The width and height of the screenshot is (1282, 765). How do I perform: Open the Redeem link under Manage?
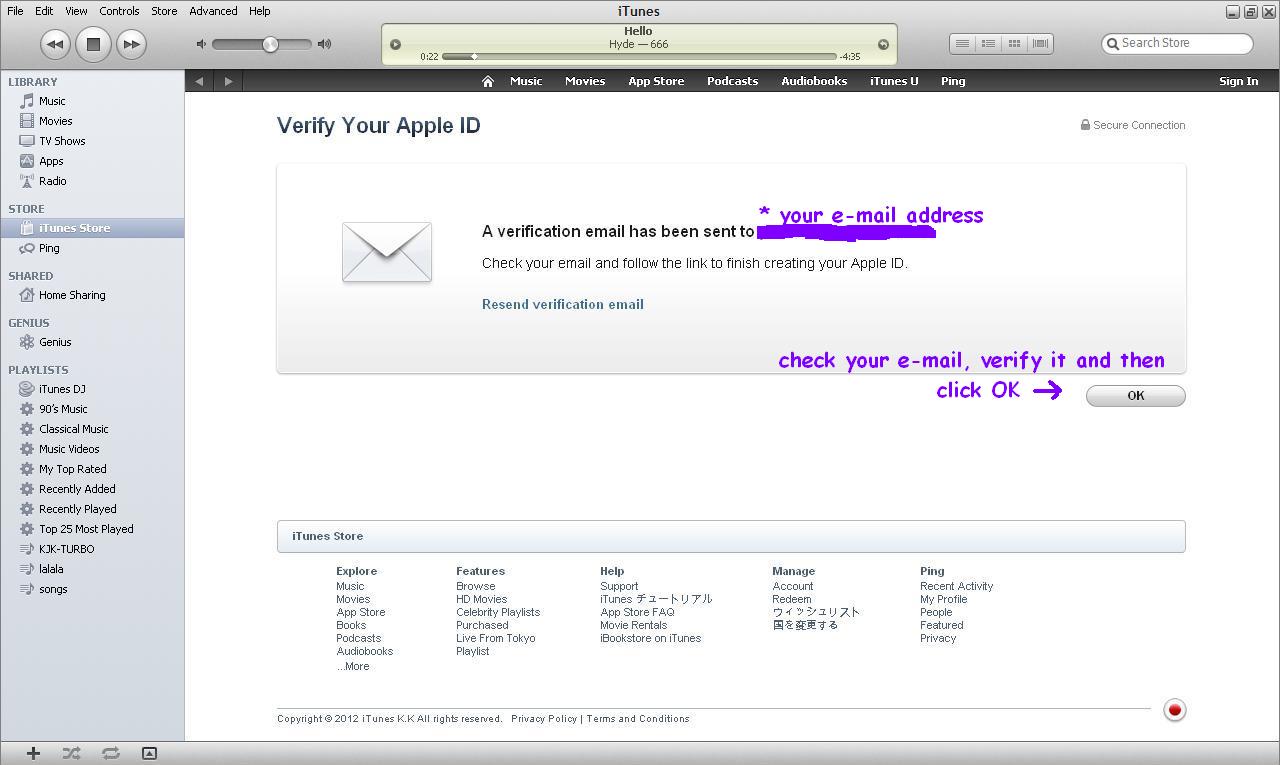(x=792, y=599)
